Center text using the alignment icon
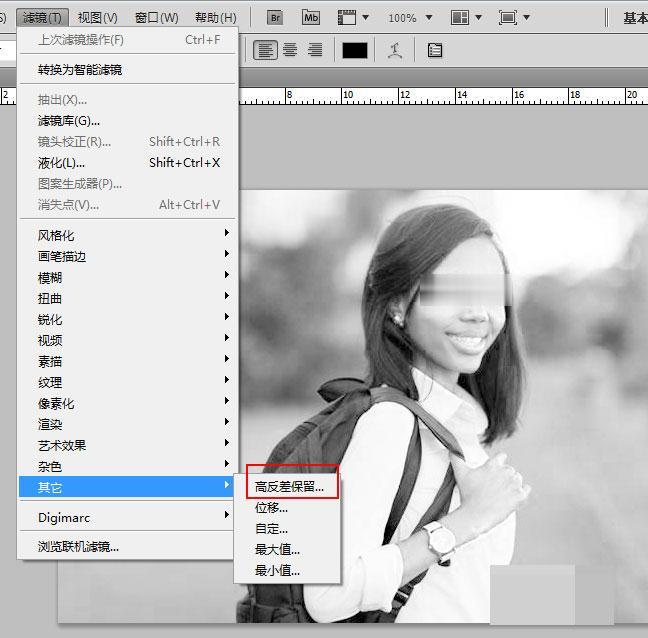The image size is (648, 638). click(x=290, y=50)
